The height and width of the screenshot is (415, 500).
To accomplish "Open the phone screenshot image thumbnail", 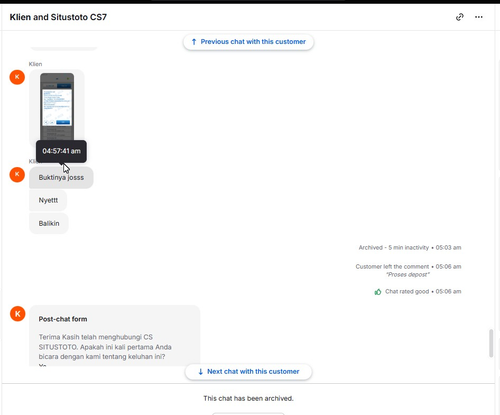I will (57, 107).
